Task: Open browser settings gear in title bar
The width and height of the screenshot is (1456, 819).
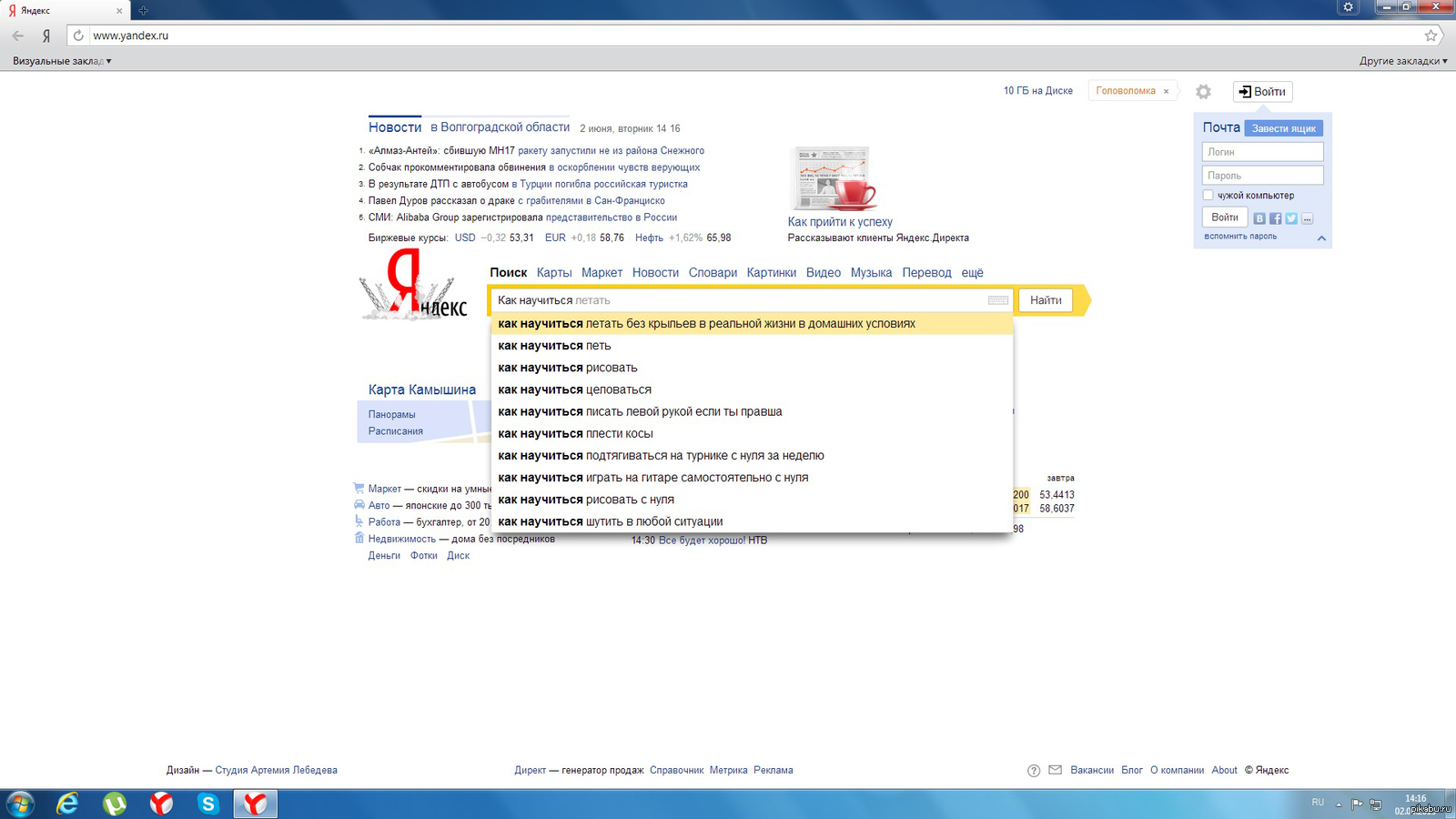Action: point(1349,6)
